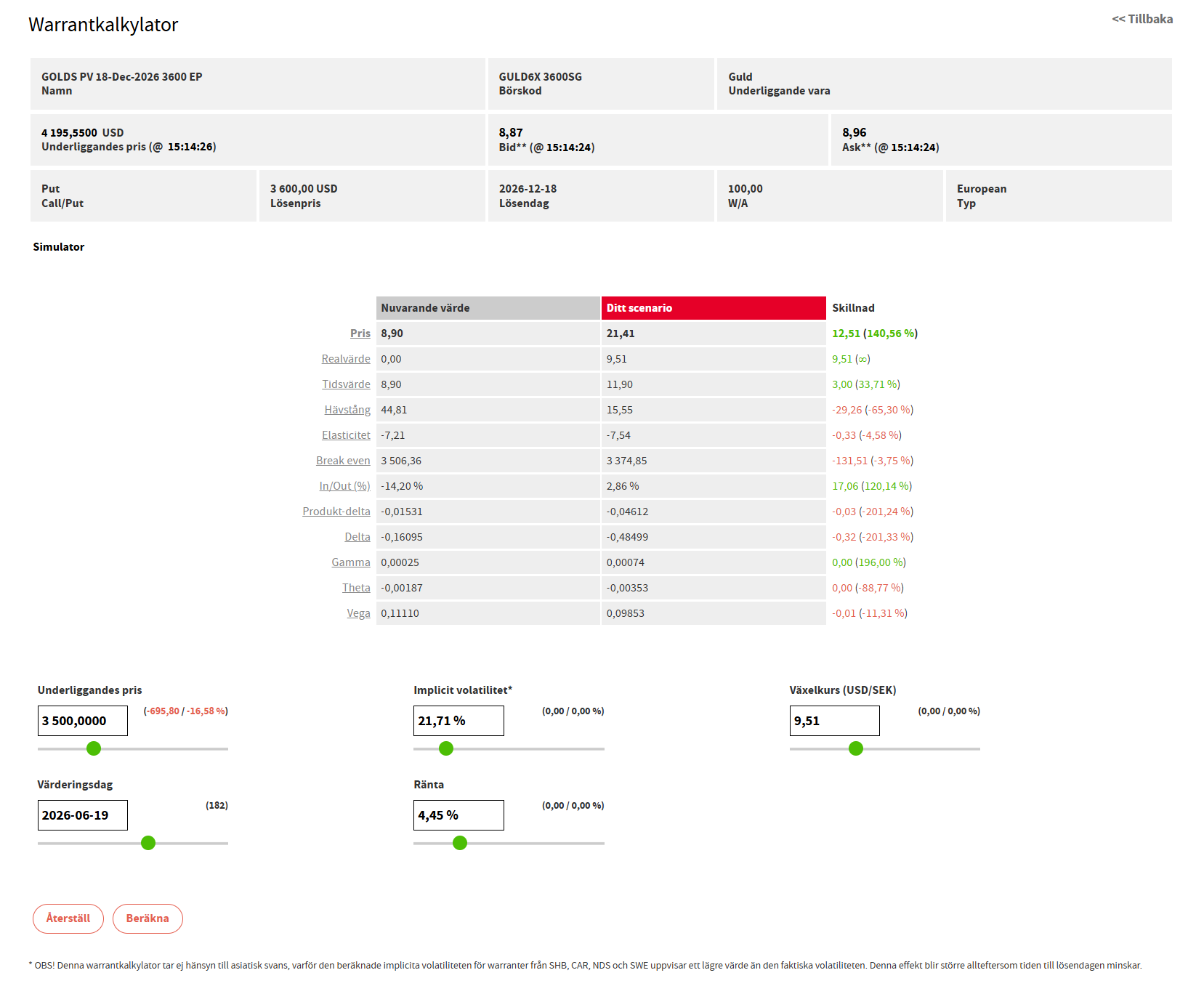Click the Värderingsdag date field

83,815
